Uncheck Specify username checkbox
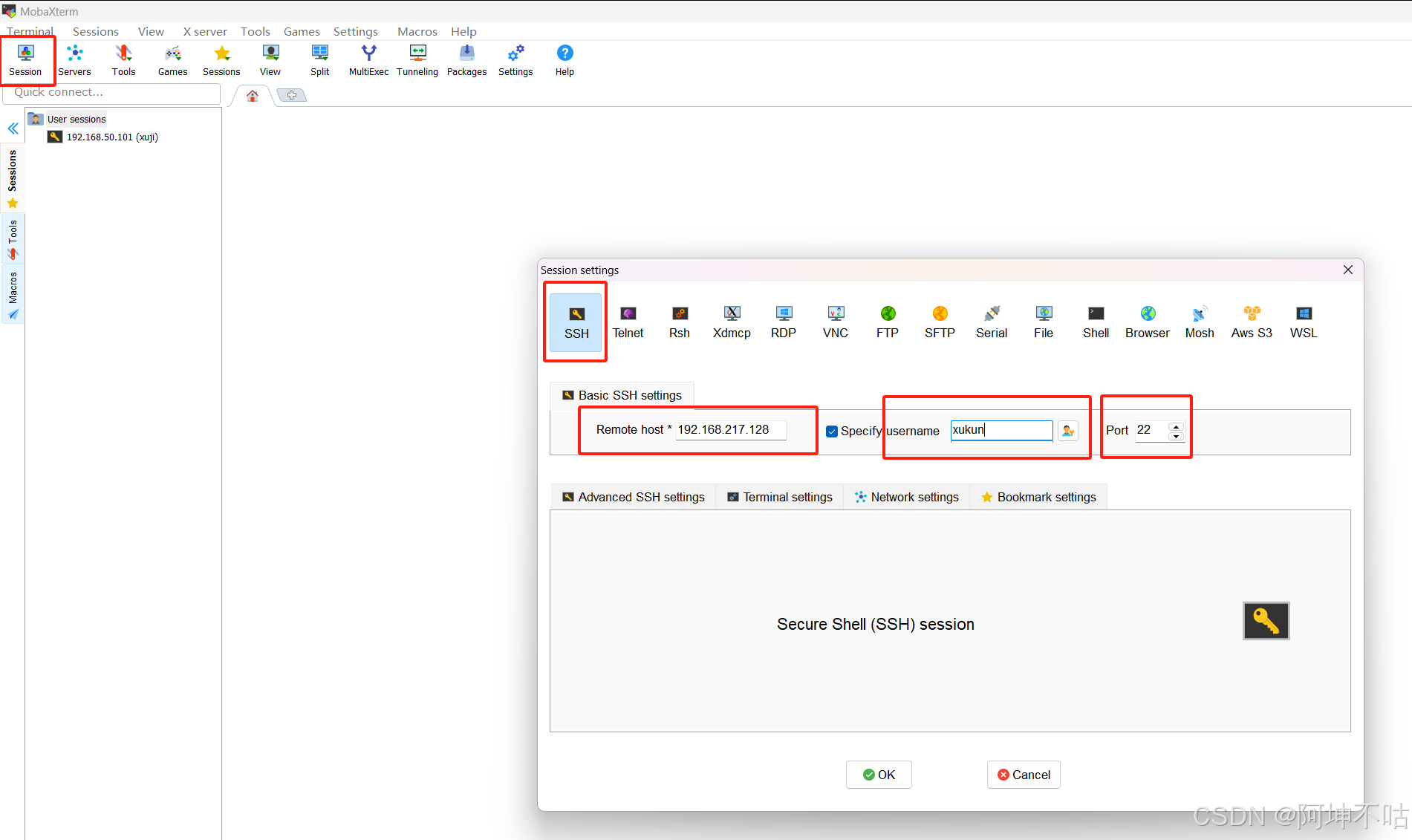 click(x=832, y=432)
